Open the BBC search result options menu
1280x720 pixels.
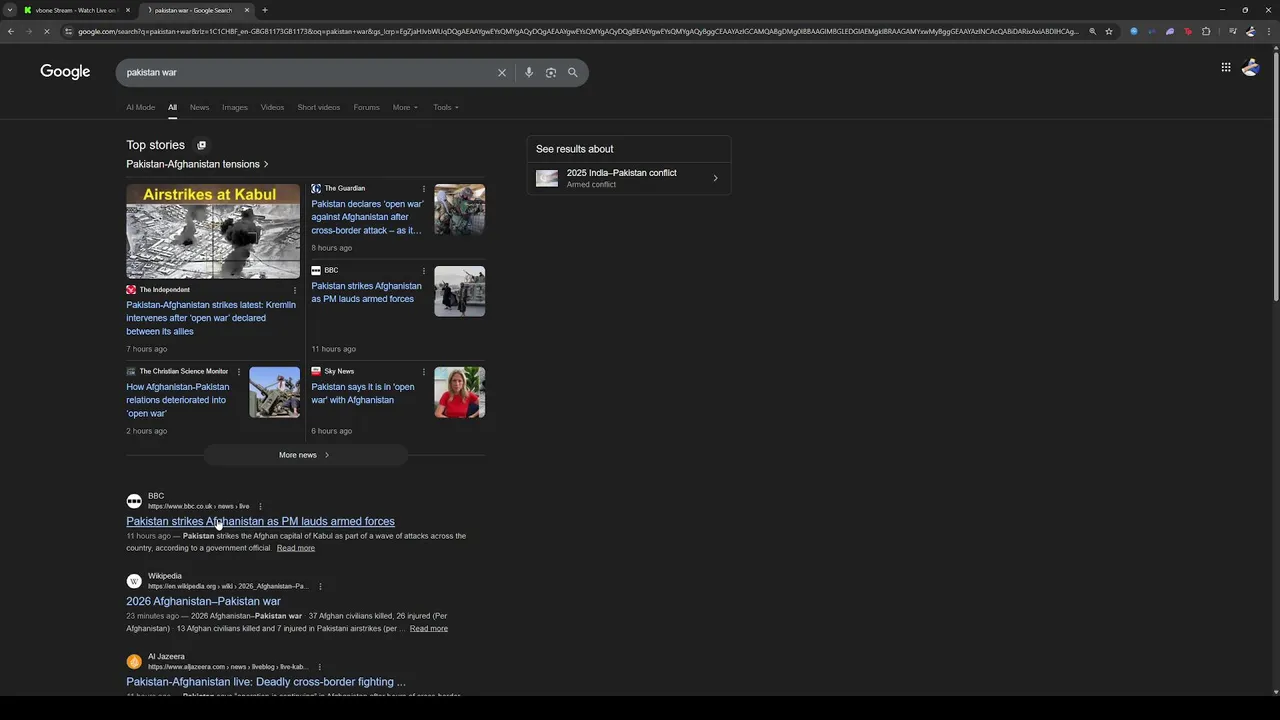coord(260,506)
